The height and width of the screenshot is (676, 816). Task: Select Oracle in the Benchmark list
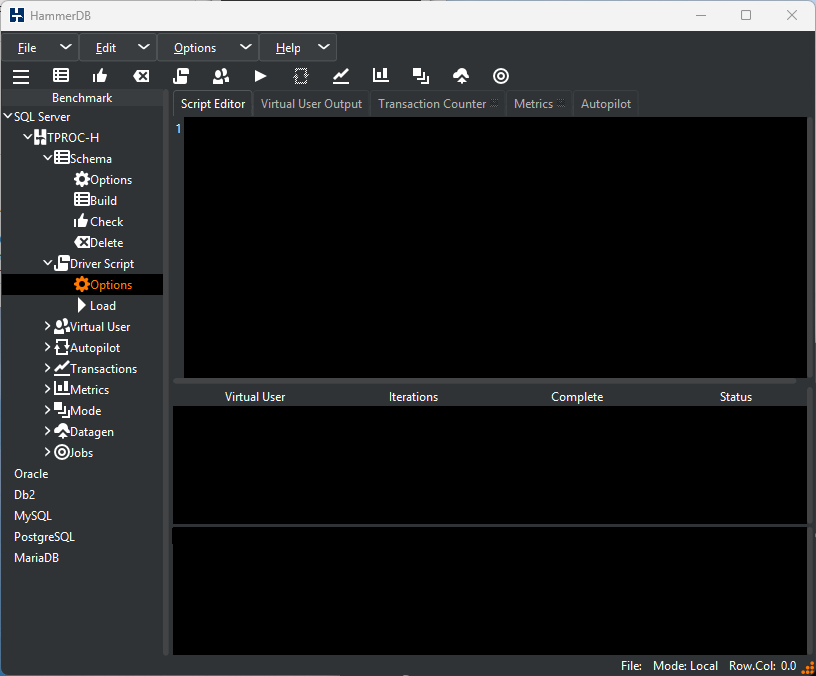31,474
